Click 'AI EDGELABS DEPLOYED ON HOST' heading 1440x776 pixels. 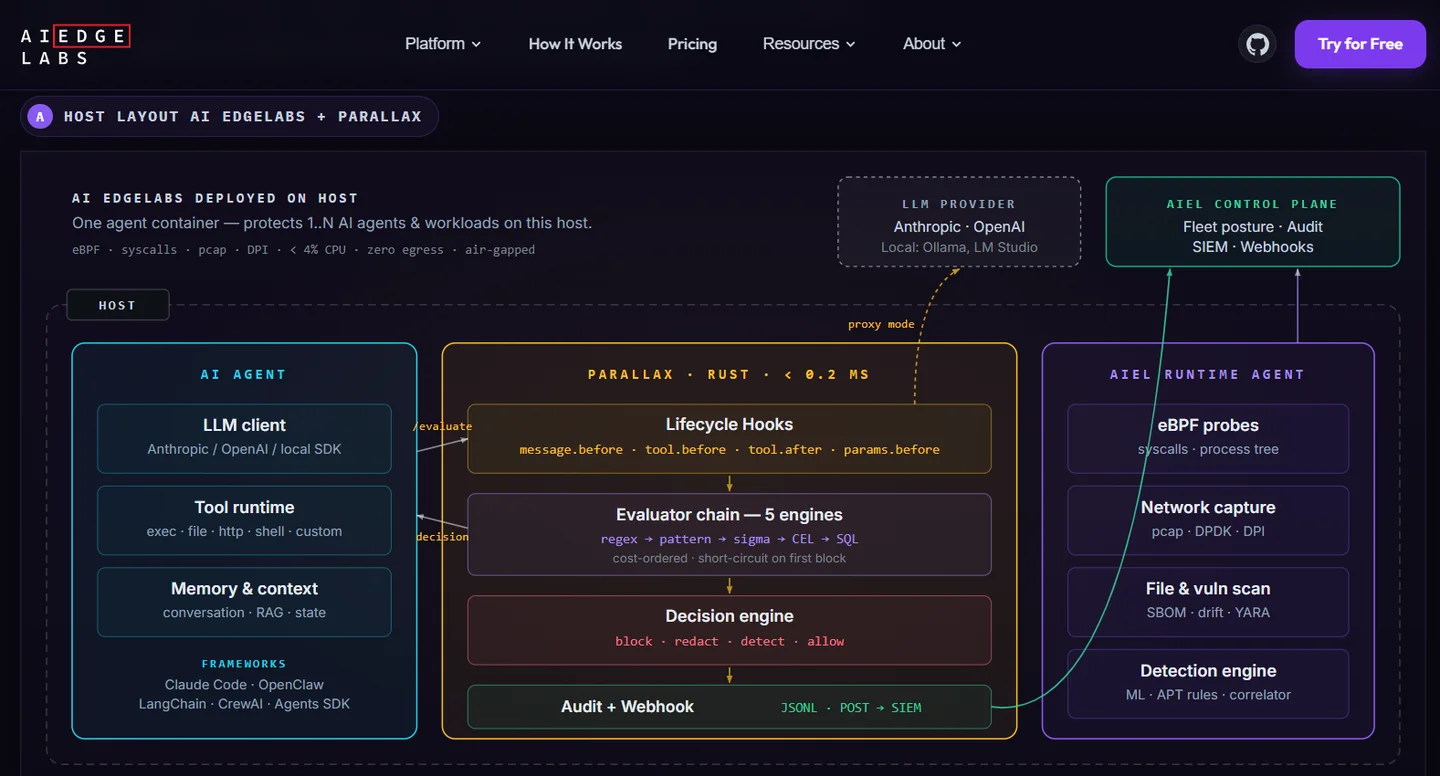[215, 198]
